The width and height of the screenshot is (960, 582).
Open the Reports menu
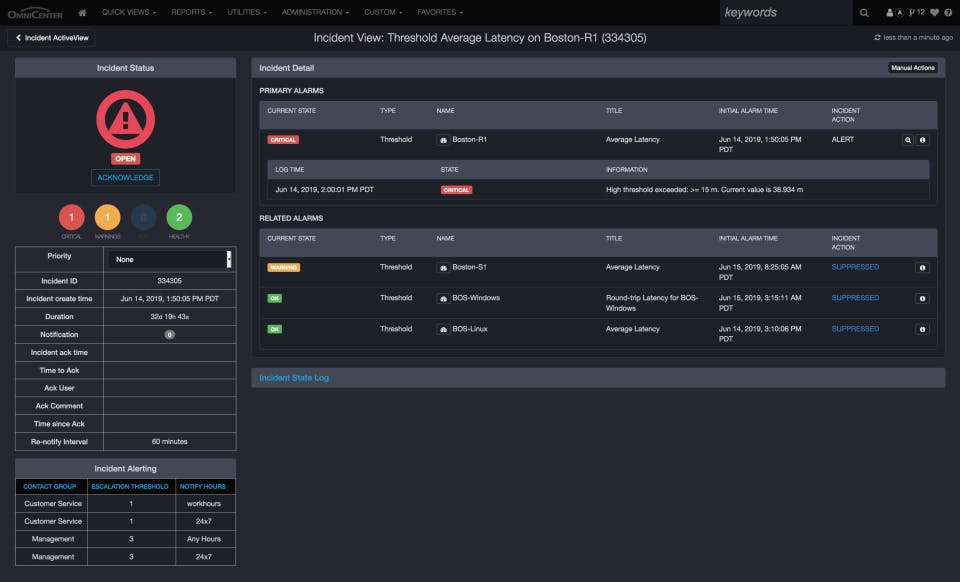(192, 12)
